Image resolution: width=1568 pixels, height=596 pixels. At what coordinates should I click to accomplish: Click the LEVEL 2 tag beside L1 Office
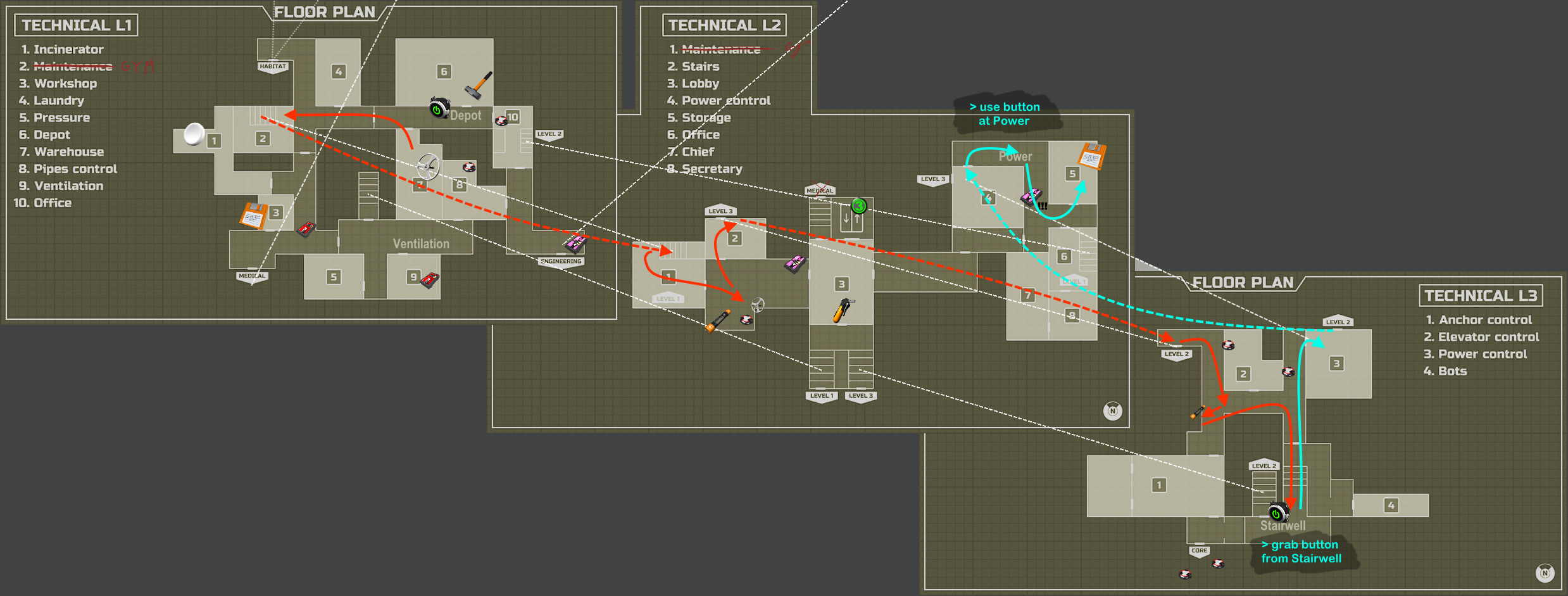(549, 135)
